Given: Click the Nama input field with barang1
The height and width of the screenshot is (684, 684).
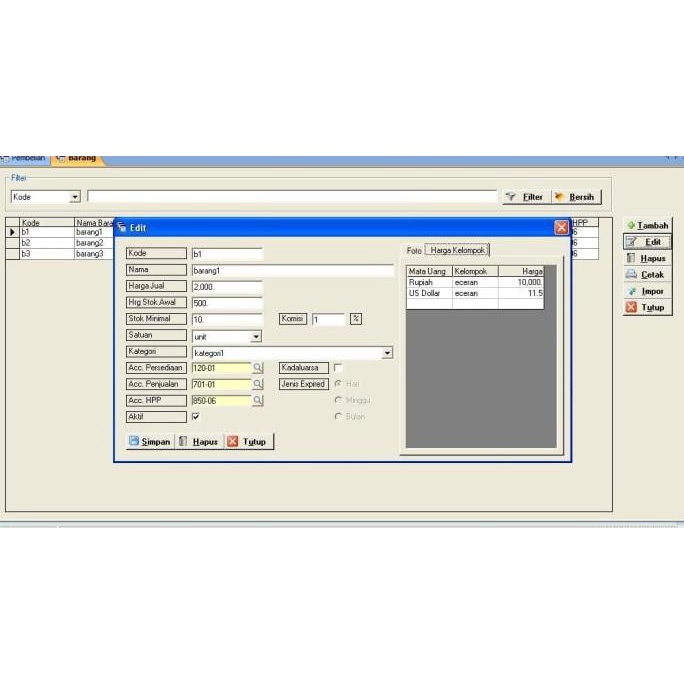Looking at the screenshot, I should point(293,270).
